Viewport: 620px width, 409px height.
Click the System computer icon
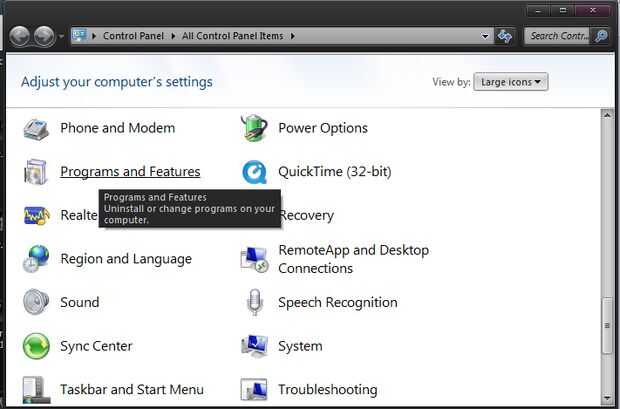[254, 346]
